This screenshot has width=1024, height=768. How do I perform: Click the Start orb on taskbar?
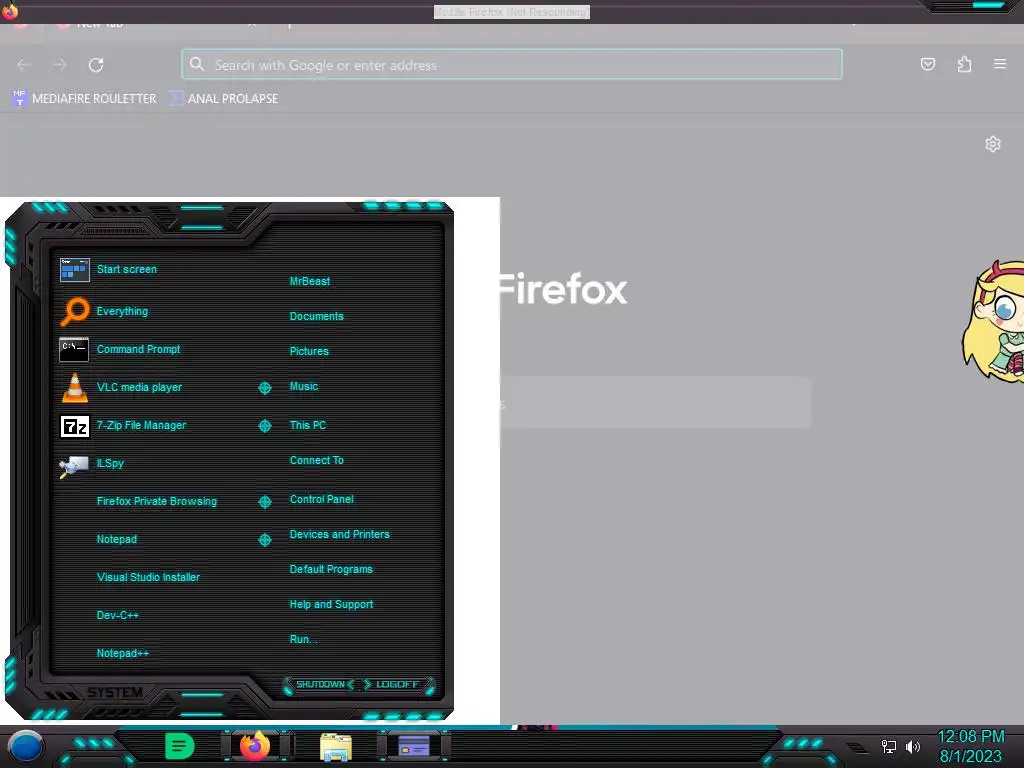click(x=26, y=747)
